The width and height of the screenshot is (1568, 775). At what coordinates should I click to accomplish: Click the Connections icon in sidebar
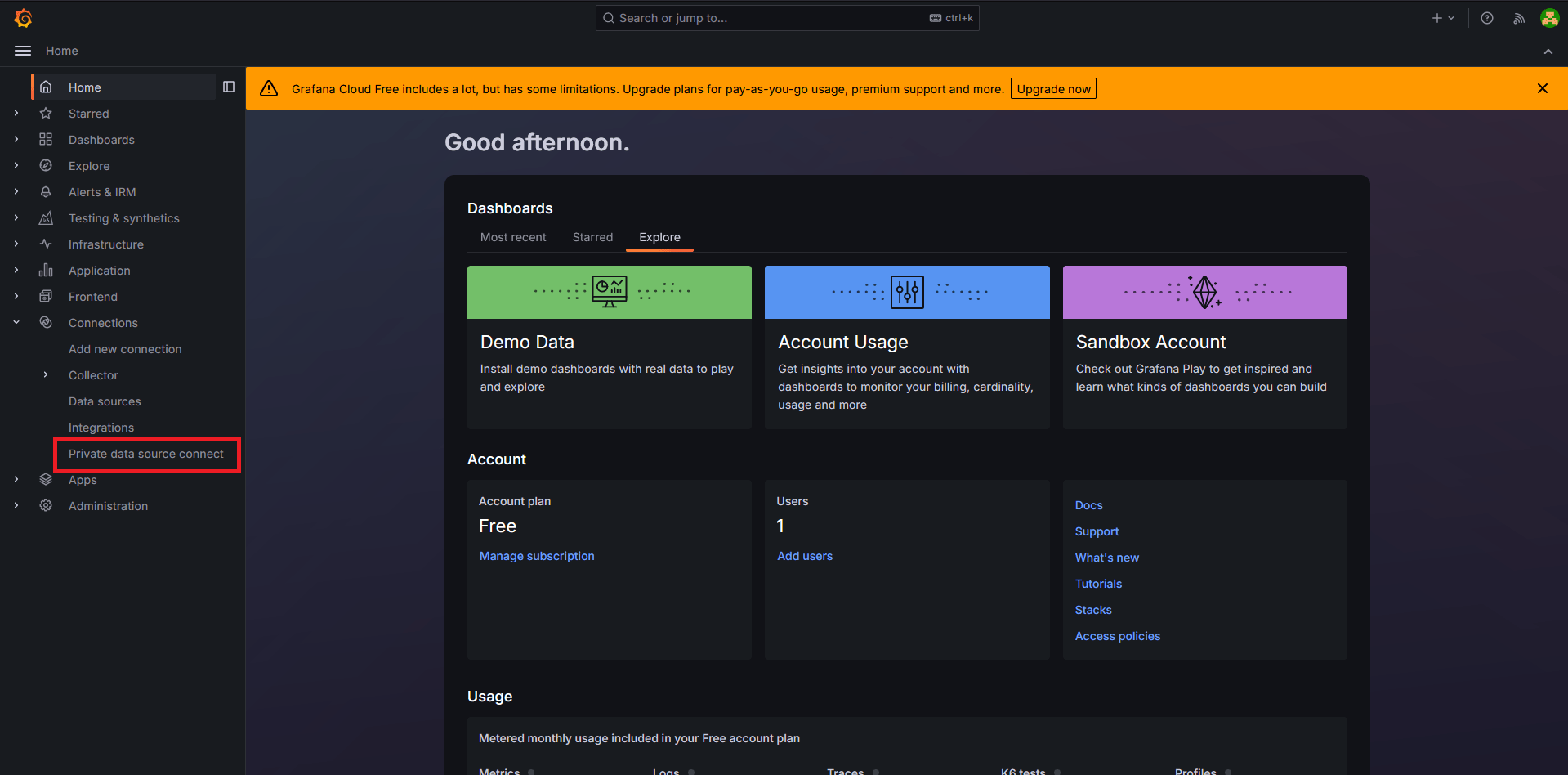46,322
